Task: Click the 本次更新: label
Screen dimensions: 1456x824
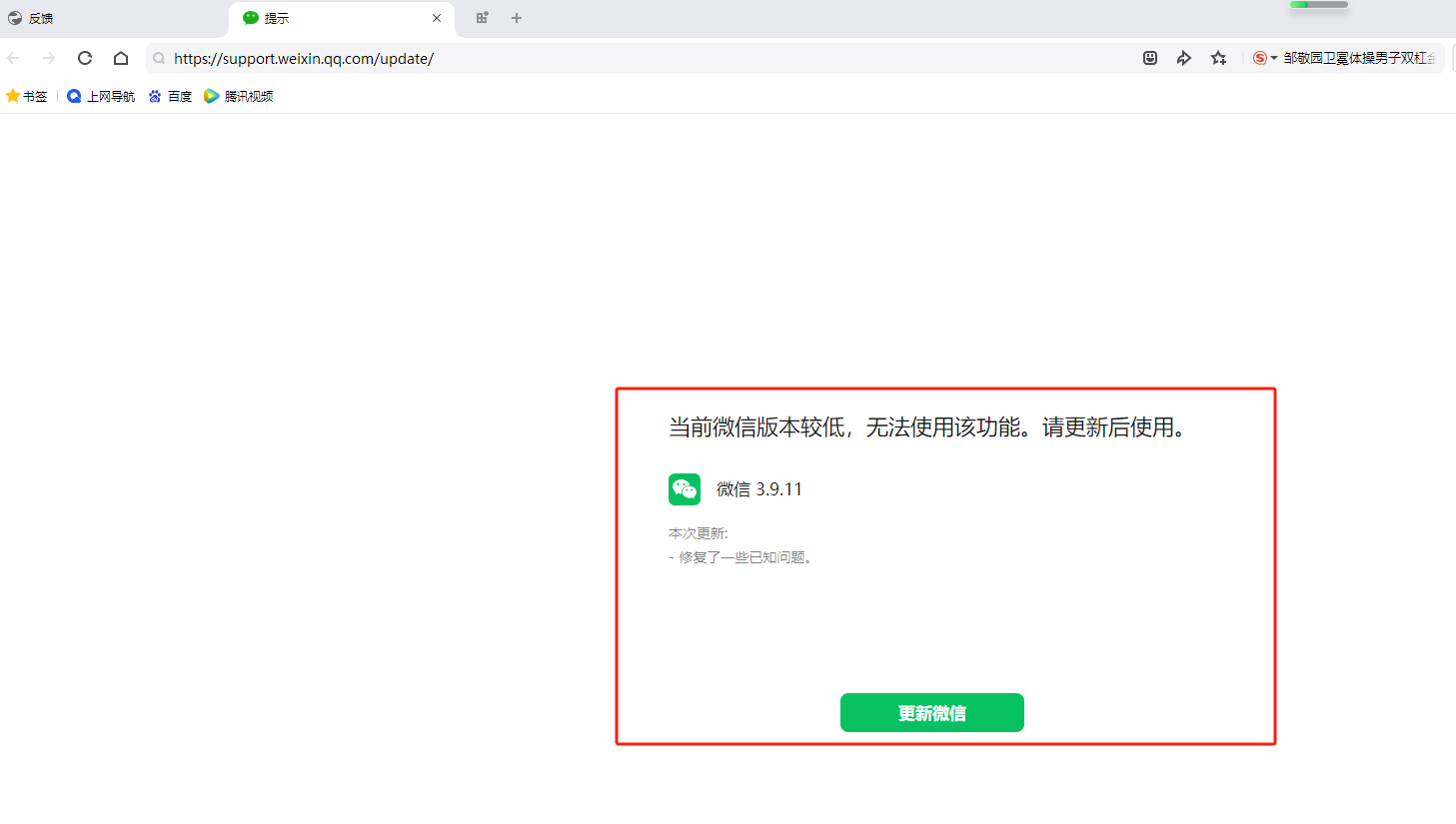Action: point(699,533)
